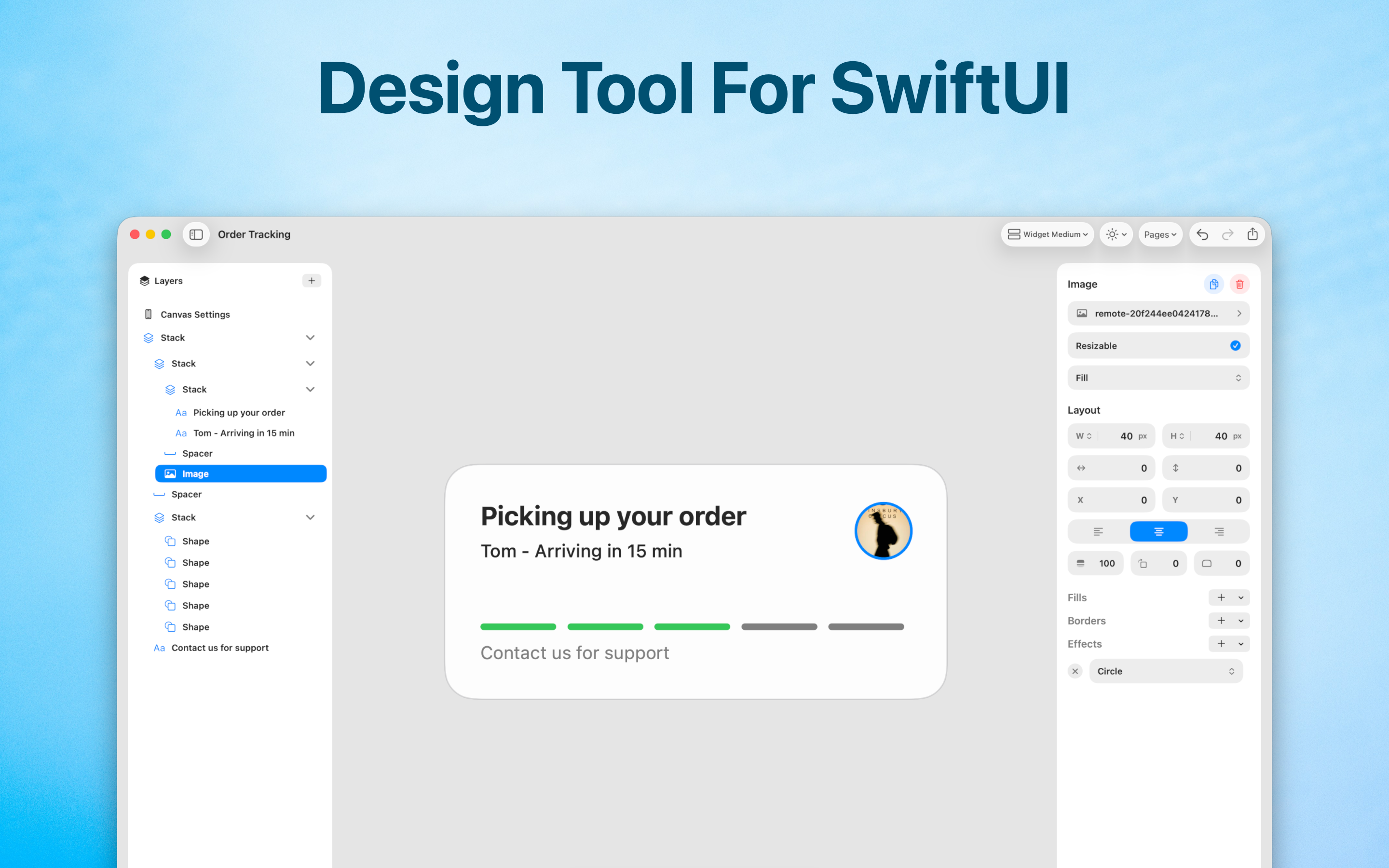Screen dimensions: 1389x868
Task: Click the share export icon
Action: point(1253,234)
